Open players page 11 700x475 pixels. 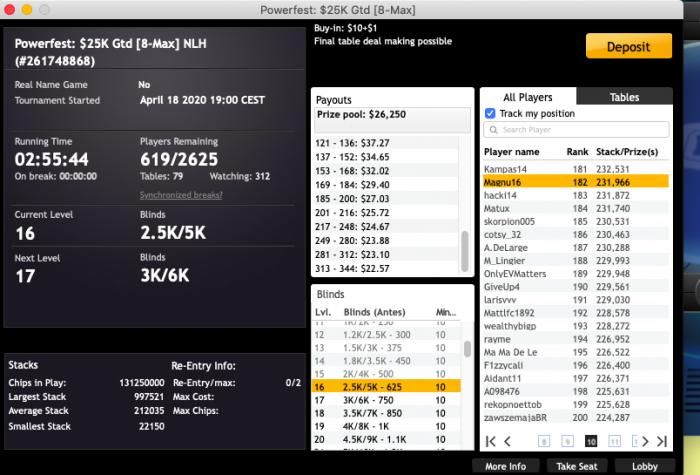(x=614, y=442)
